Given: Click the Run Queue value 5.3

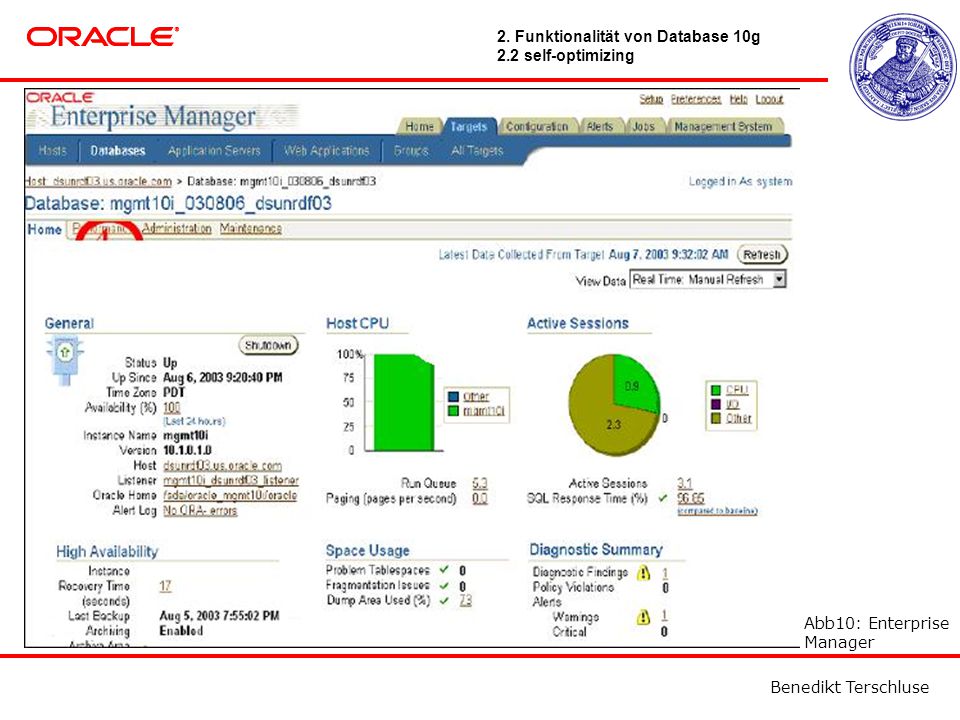Looking at the screenshot, I should [480, 484].
